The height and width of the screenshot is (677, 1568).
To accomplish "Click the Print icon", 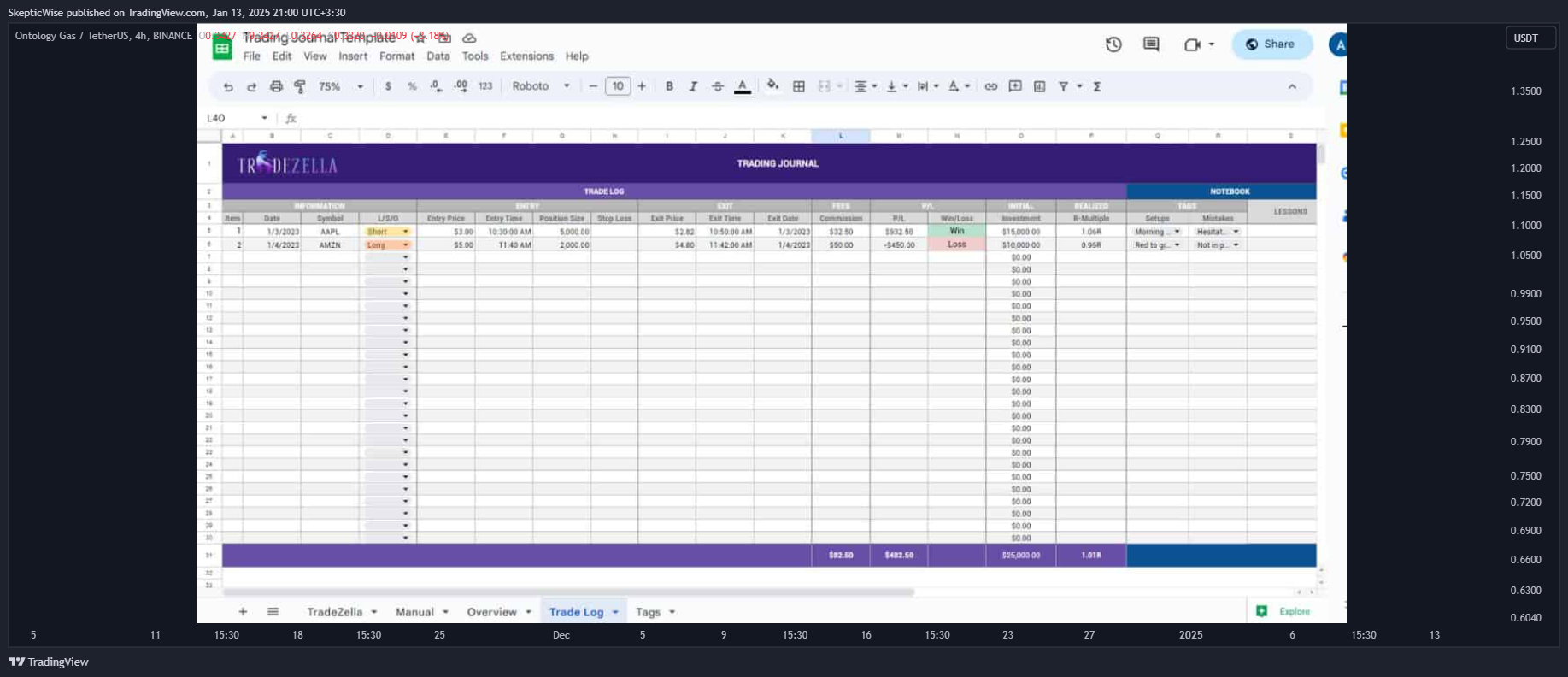I will 276,86.
